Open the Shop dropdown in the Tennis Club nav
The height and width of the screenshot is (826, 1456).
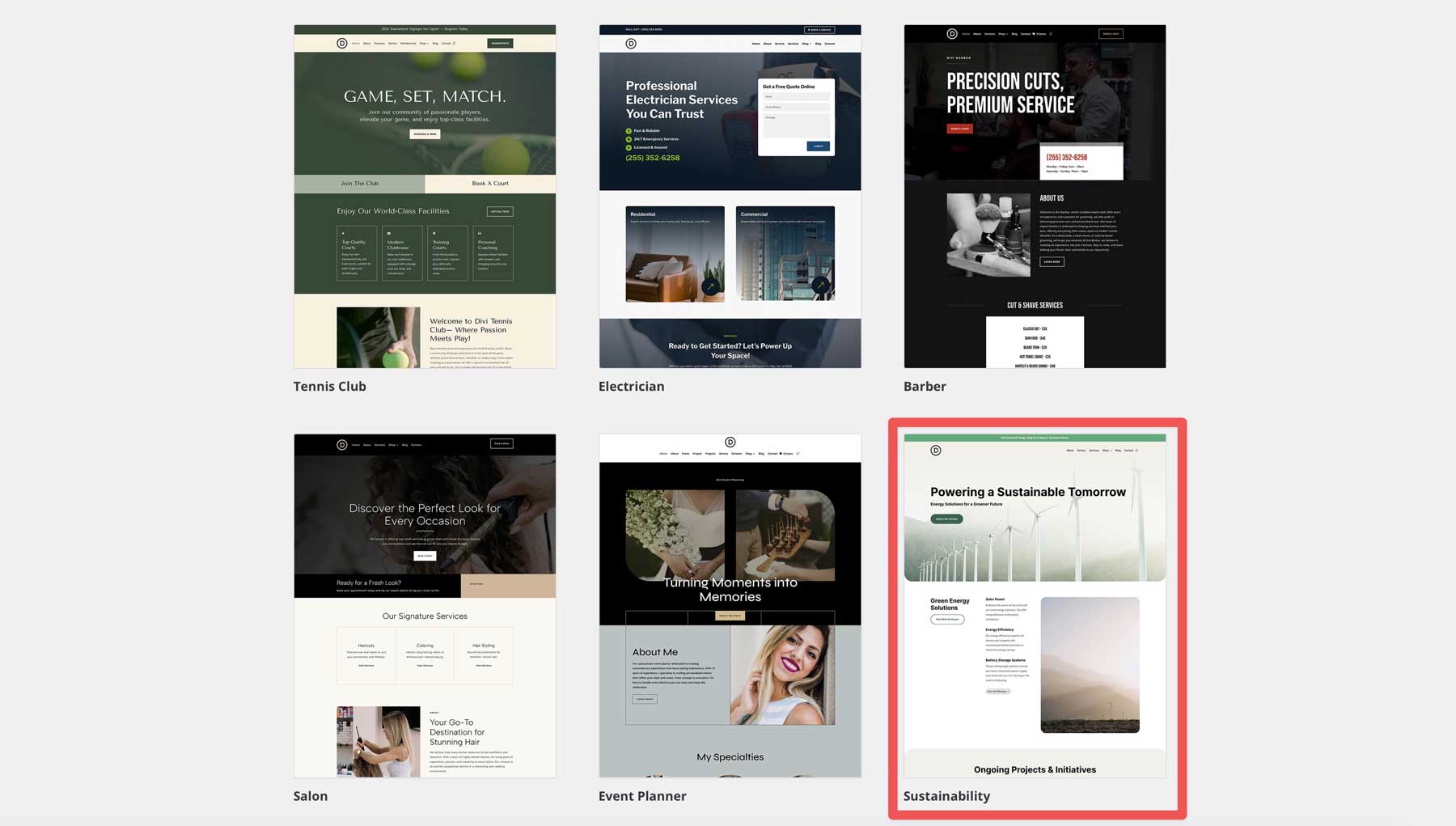(423, 43)
